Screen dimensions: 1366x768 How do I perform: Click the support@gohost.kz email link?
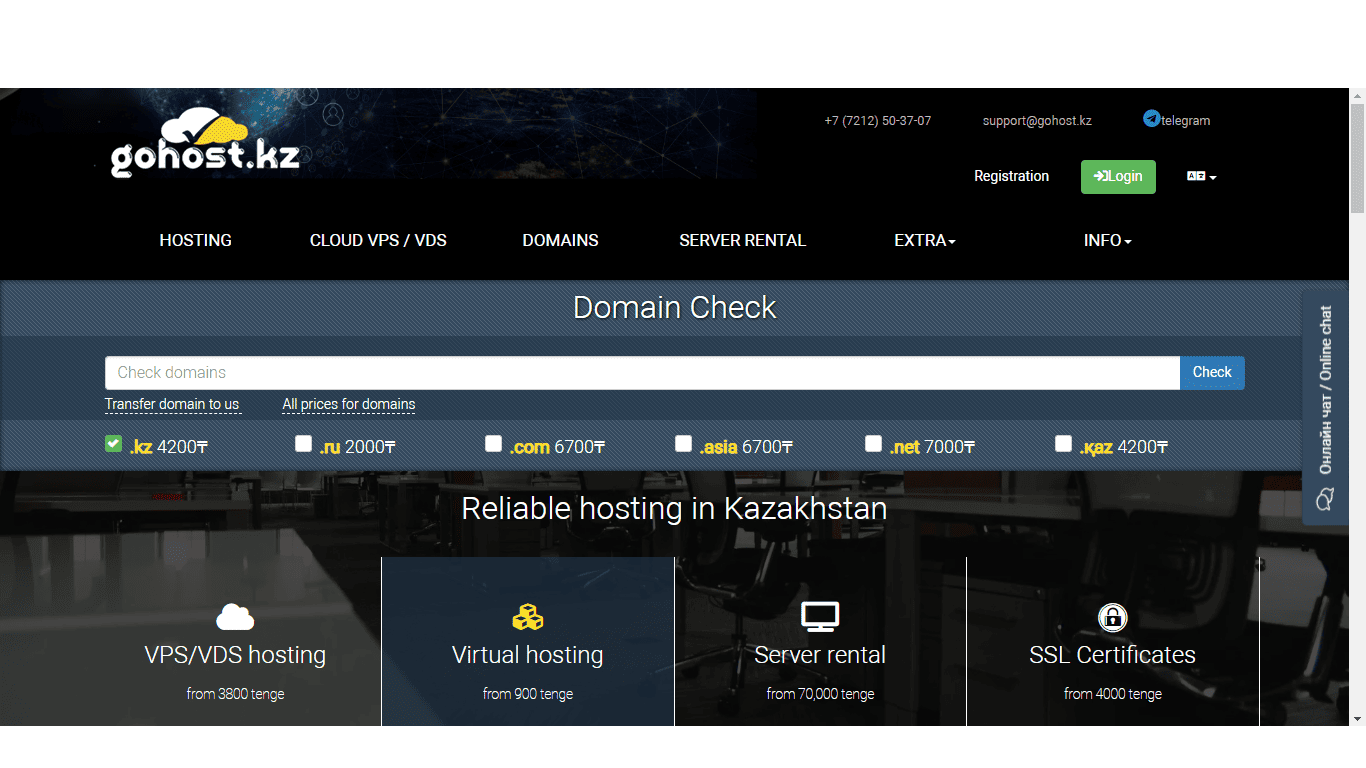click(x=1037, y=120)
